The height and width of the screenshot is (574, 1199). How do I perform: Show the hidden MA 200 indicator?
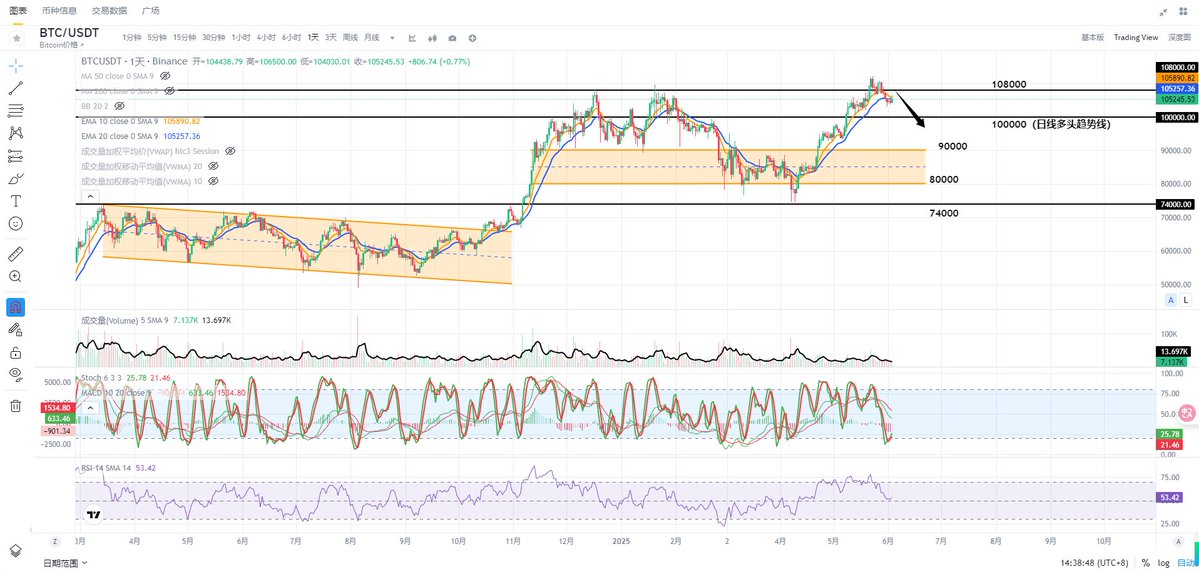[170, 90]
